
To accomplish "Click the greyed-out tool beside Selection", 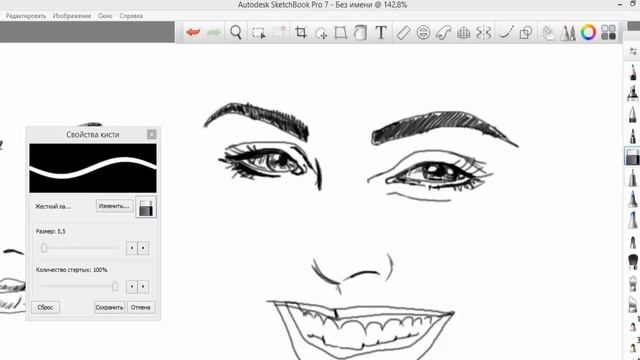I will [x=279, y=33].
